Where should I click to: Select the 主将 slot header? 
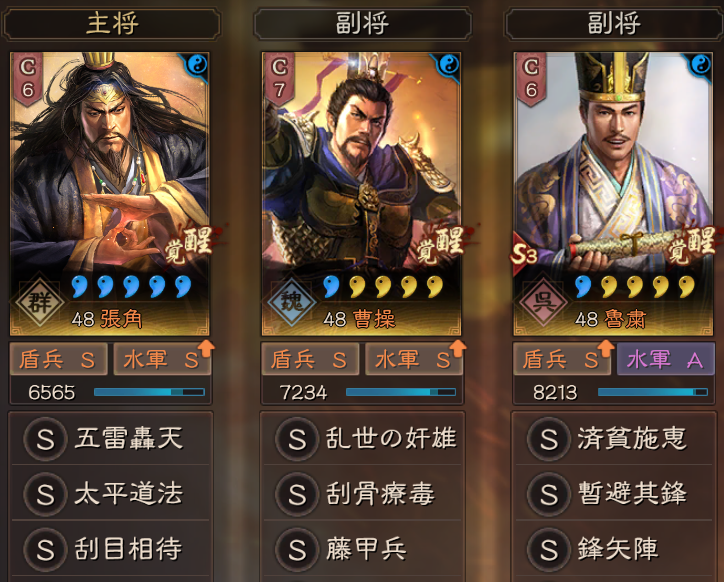click(x=111, y=23)
